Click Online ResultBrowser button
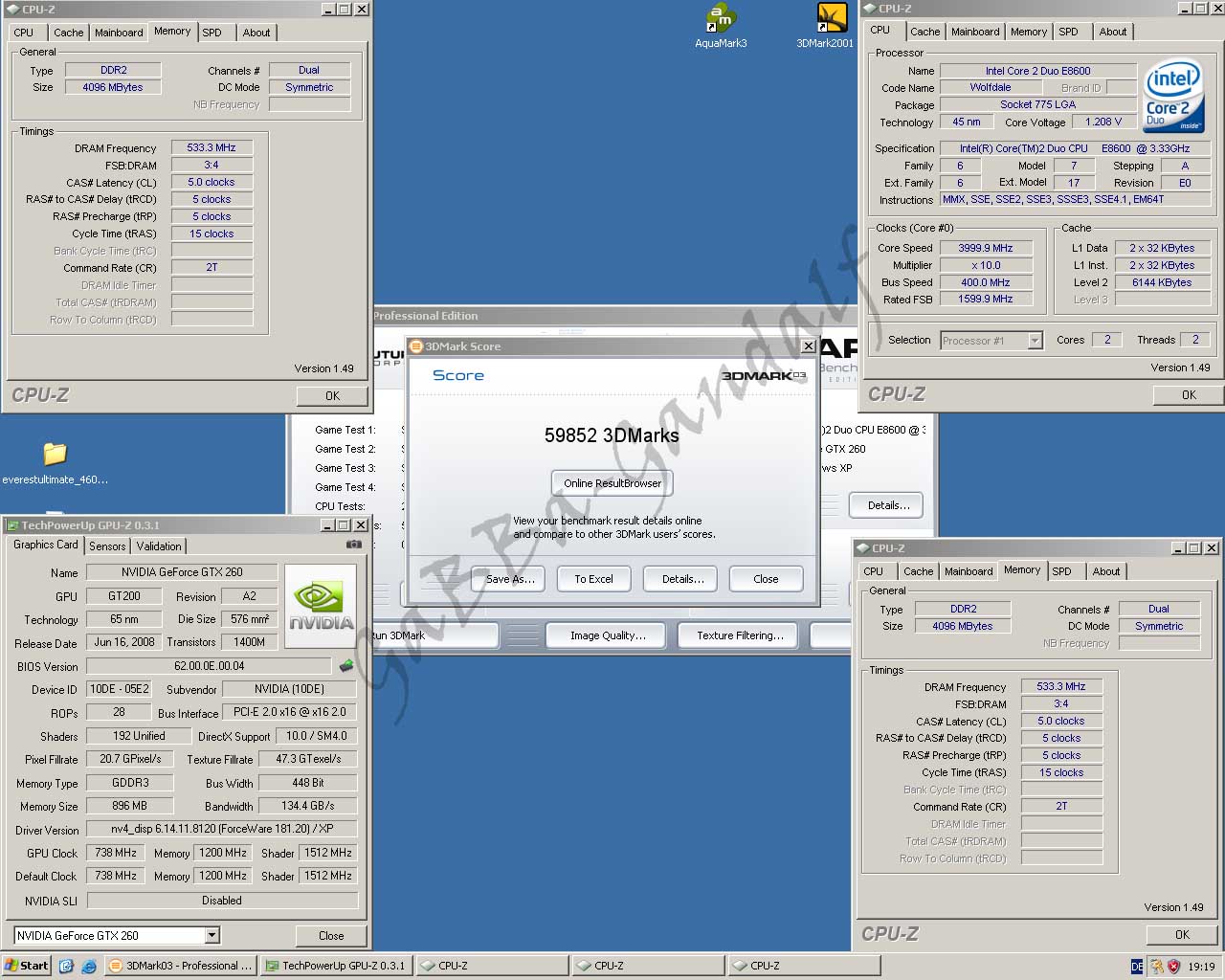 (x=612, y=483)
